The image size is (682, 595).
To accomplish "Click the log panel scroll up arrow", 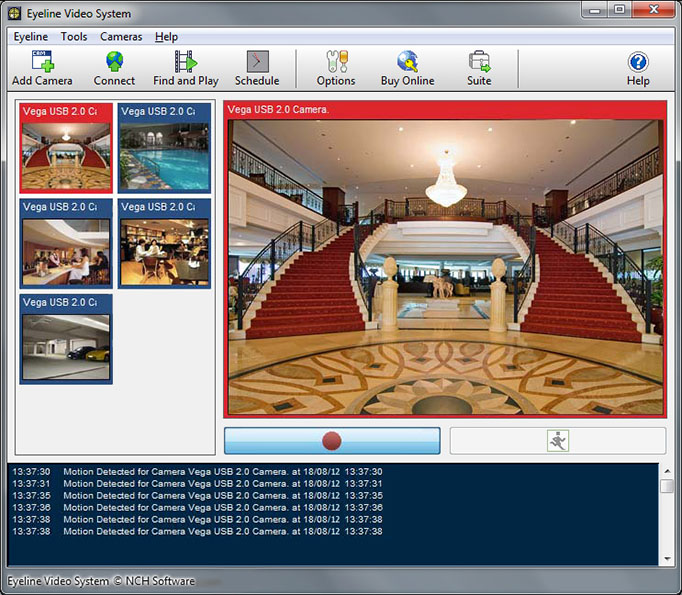I will click(x=667, y=471).
